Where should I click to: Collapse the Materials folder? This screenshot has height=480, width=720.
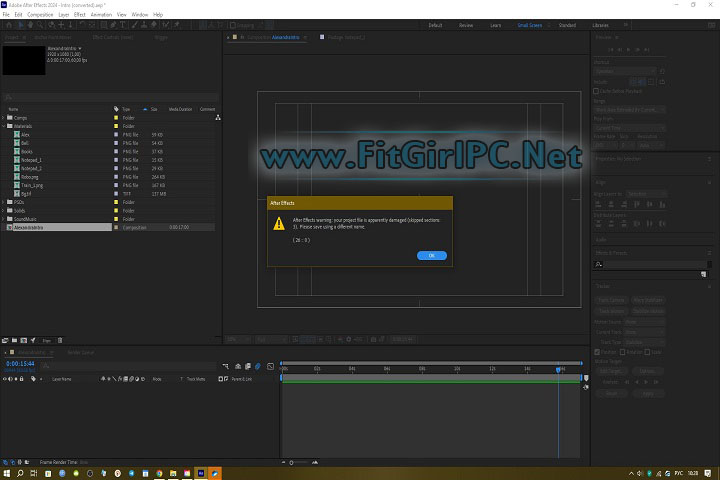pyautogui.click(x=4, y=126)
